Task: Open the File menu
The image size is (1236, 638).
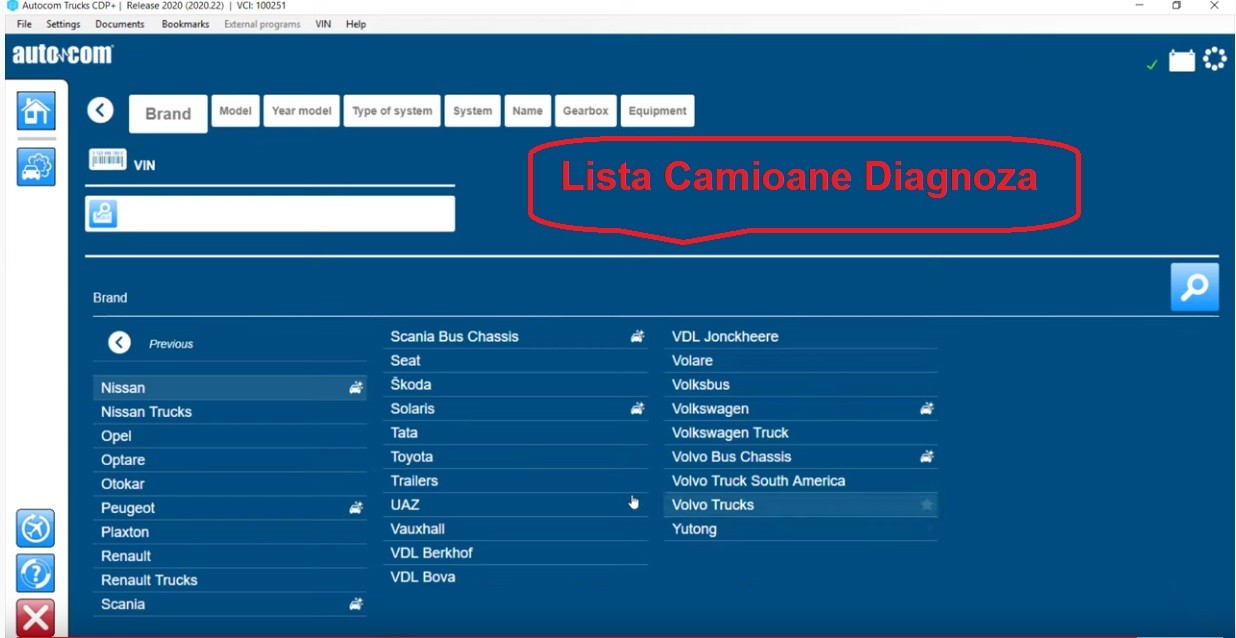Action: (25, 24)
